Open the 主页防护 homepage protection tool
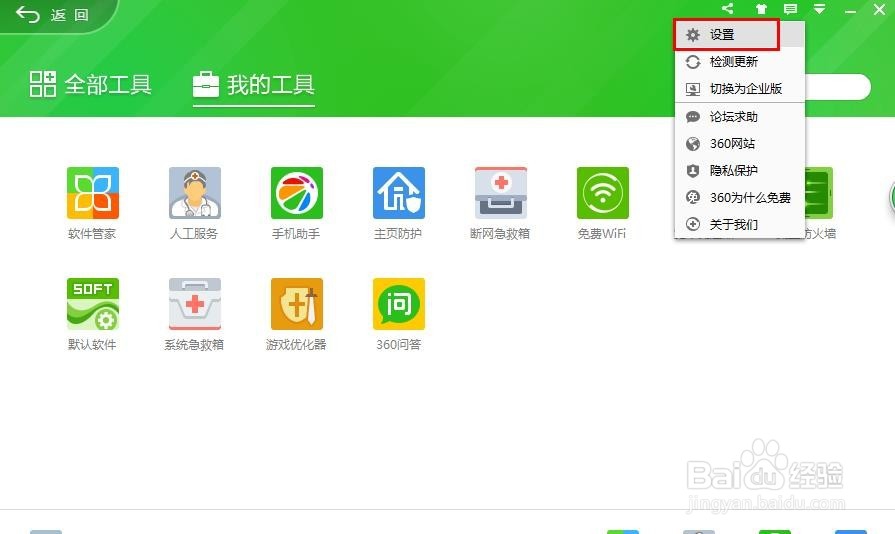The width and height of the screenshot is (895, 534). pos(399,193)
